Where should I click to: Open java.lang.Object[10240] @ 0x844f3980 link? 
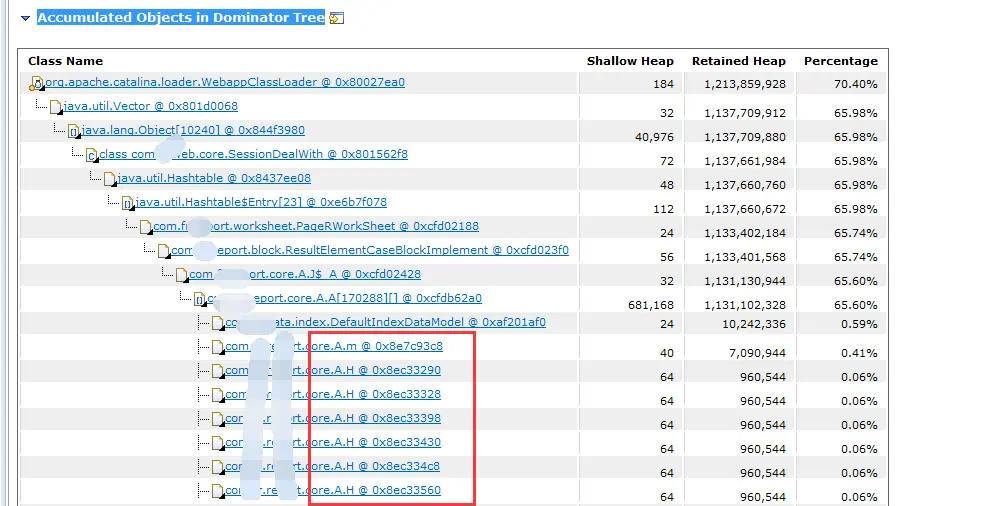[193, 130]
